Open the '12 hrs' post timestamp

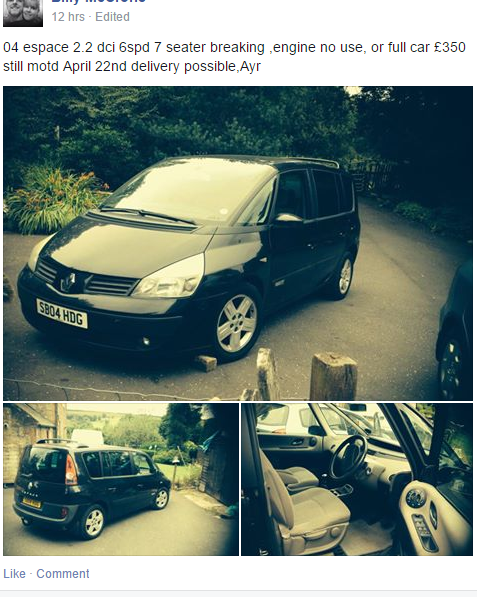(68, 17)
